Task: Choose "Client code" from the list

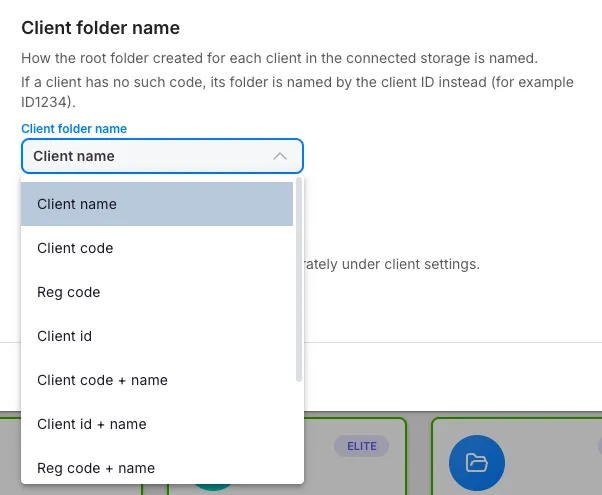Action: (x=157, y=248)
